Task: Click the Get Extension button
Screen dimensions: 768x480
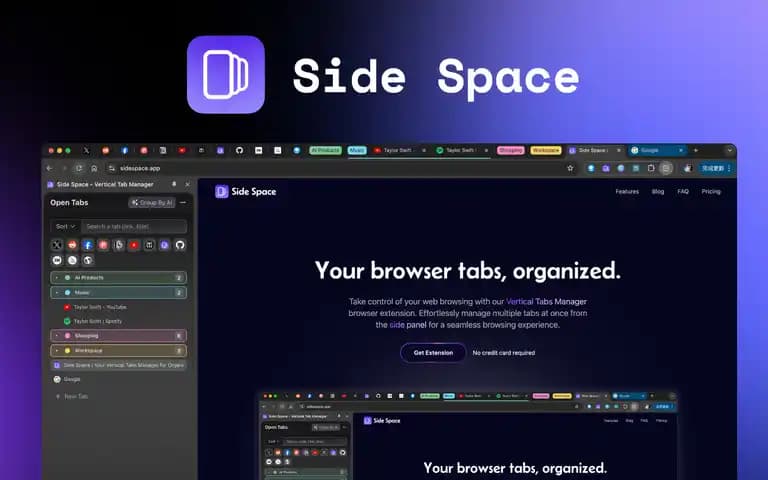Action: point(433,353)
